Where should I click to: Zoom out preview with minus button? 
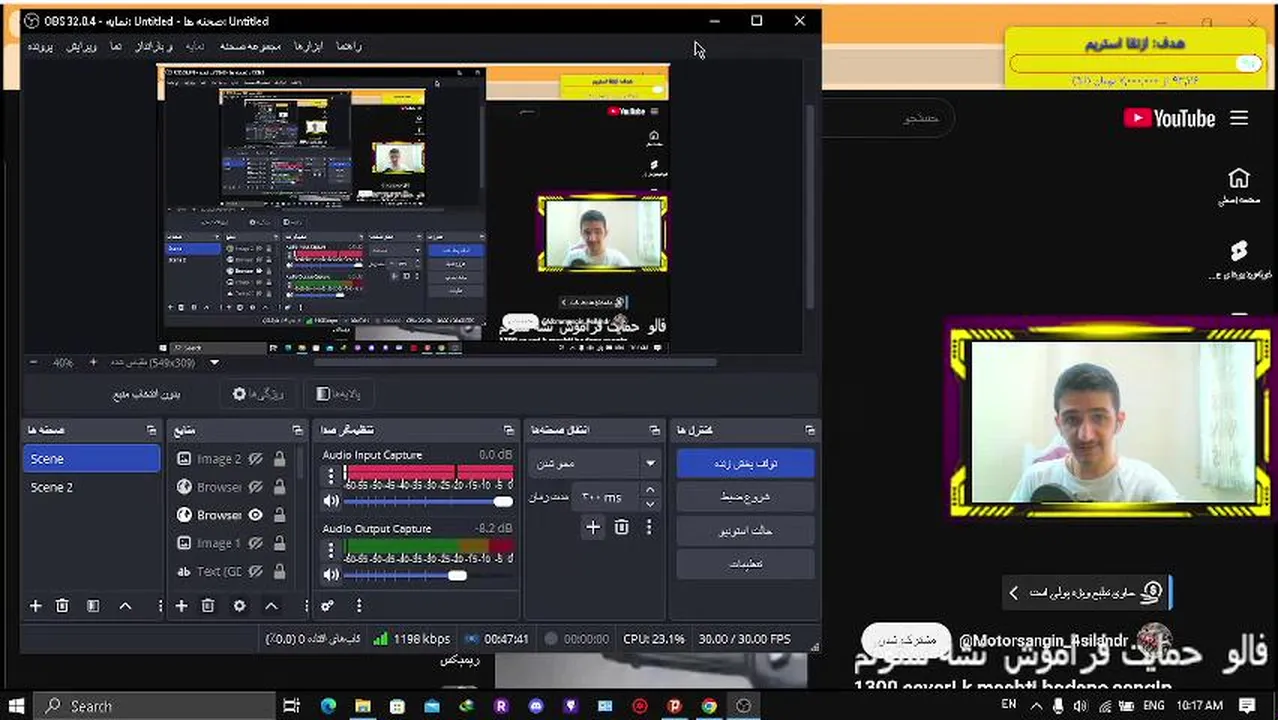pyautogui.click(x=33, y=363)
